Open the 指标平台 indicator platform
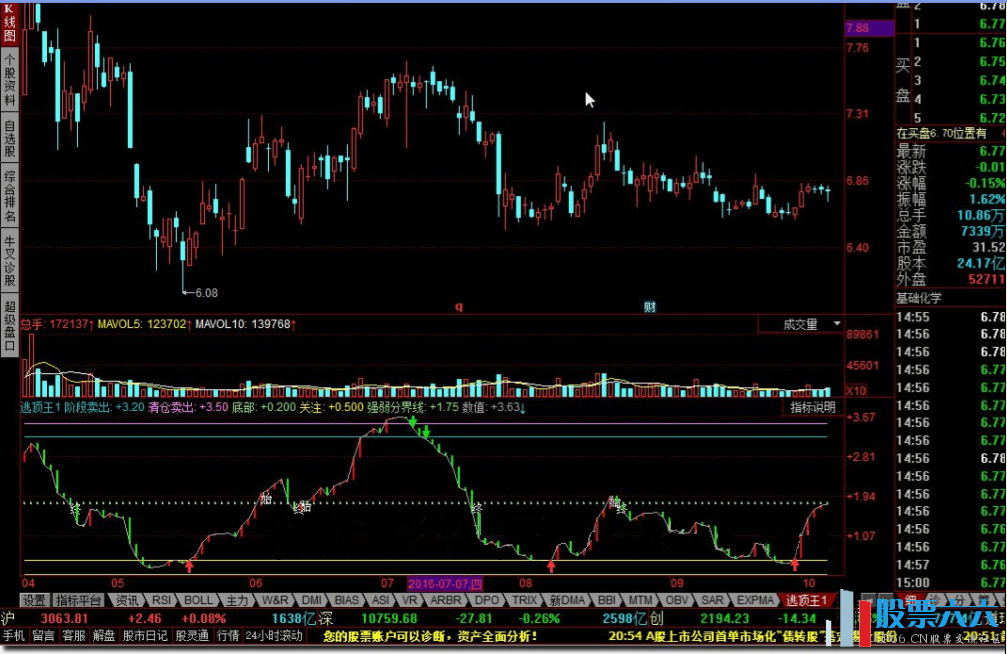Image resolution: width=1007 pixels, height=654 pixels. 78,600
